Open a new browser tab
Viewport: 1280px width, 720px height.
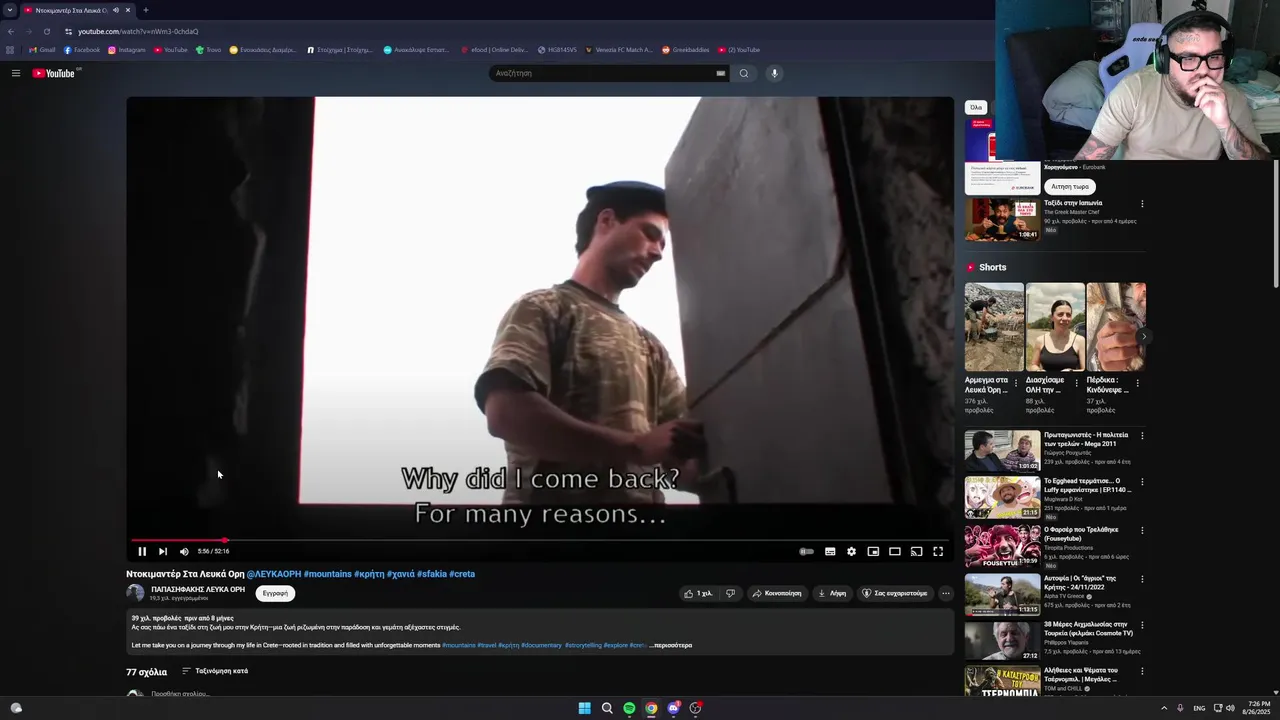pos(145,10)
